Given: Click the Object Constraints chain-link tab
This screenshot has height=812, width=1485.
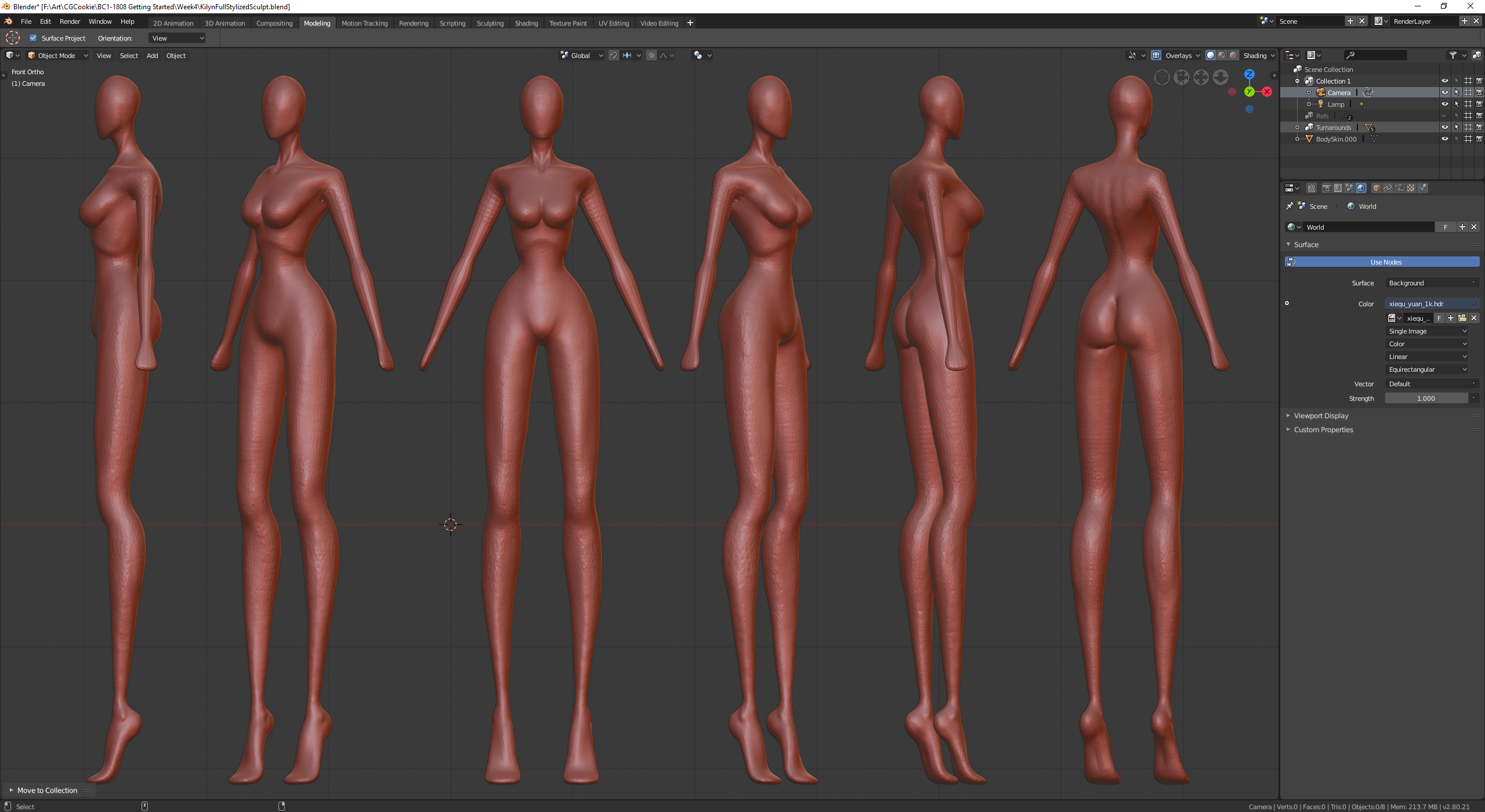Looking at the screenshot, I should tap(1388, 188).
